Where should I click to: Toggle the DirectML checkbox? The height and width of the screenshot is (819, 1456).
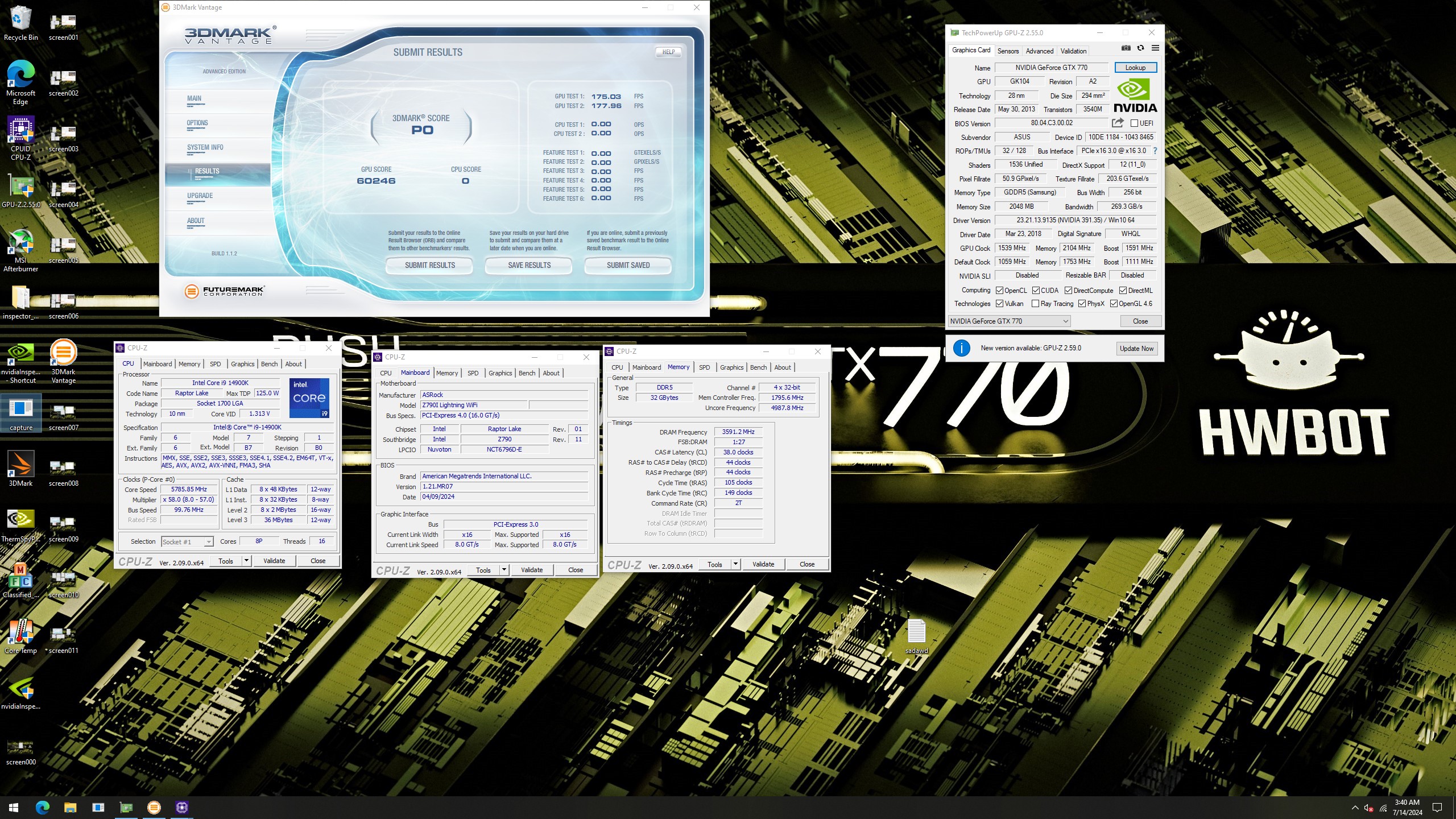tap(1123, 290)
